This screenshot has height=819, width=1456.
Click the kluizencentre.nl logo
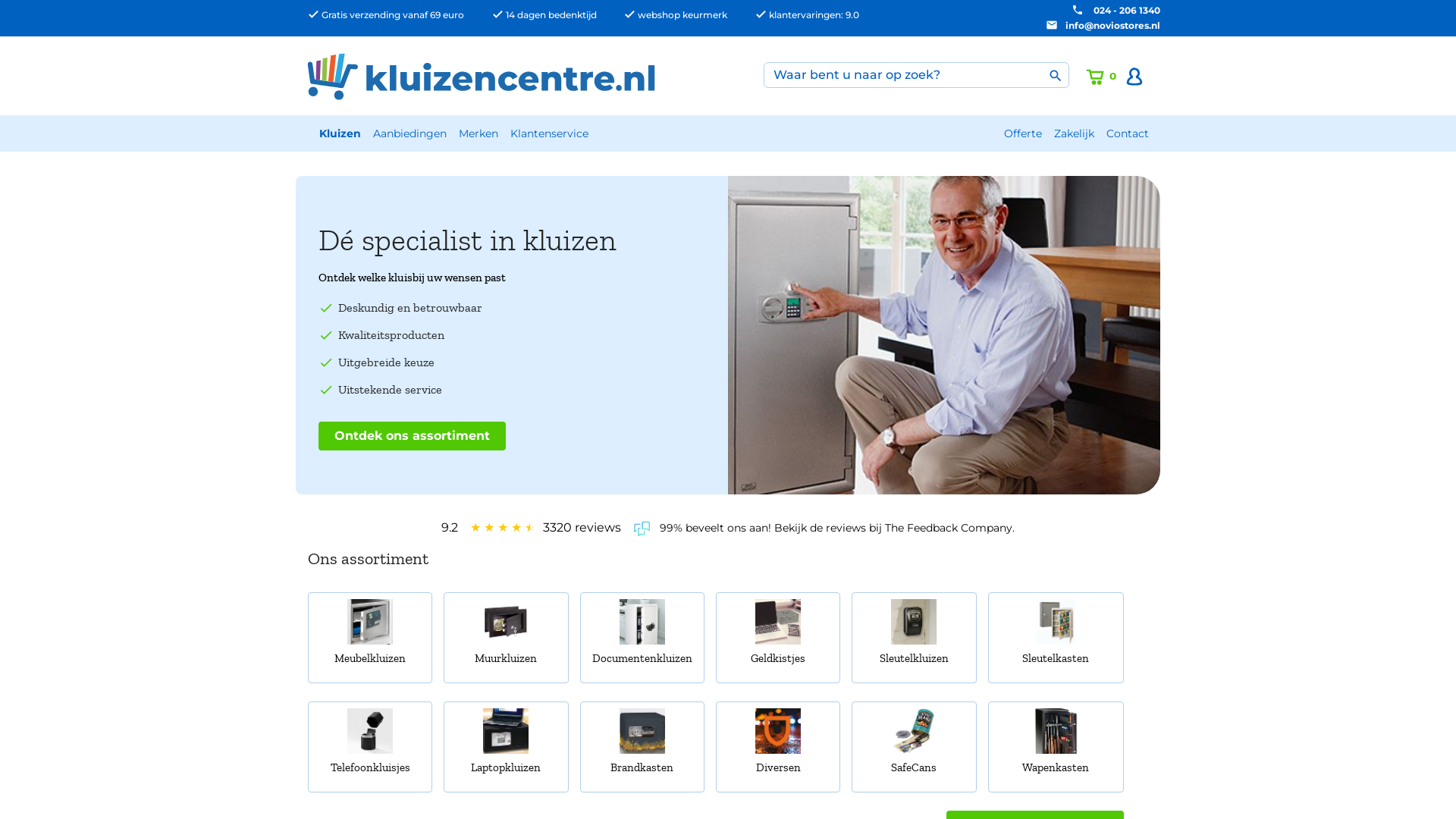tap(482, 77)
